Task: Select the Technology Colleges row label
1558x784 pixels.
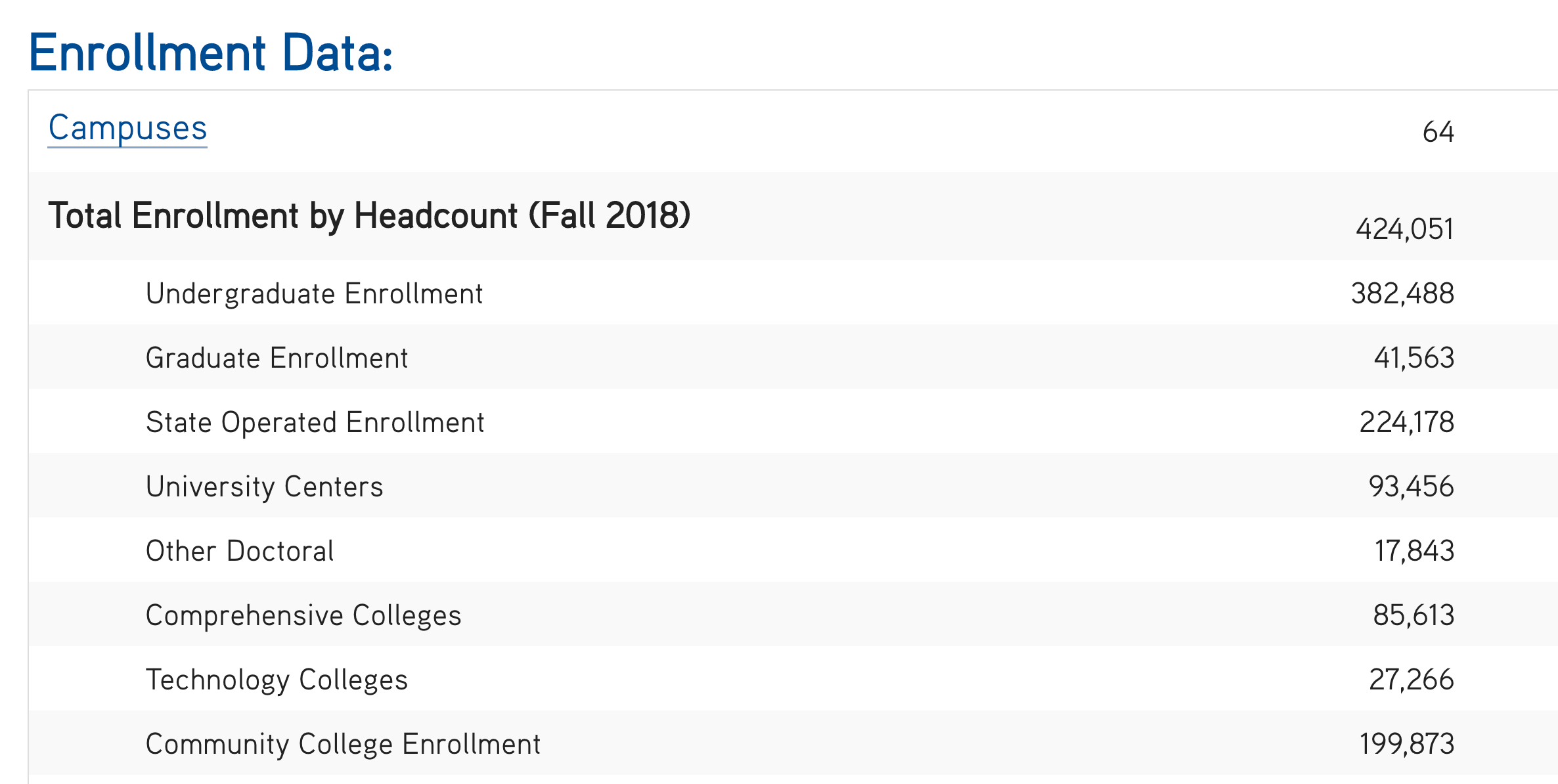Action: coord(277,680)
